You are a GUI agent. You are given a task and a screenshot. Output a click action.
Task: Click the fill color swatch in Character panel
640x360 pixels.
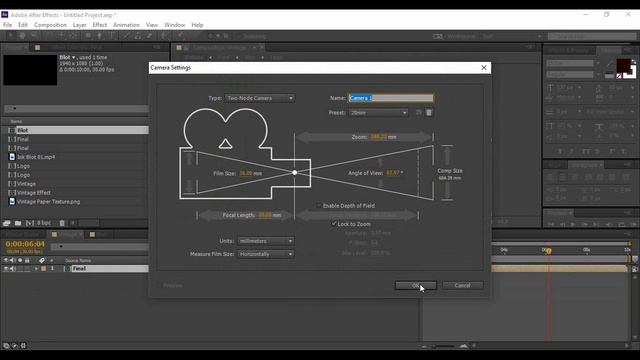pos(623,65)
